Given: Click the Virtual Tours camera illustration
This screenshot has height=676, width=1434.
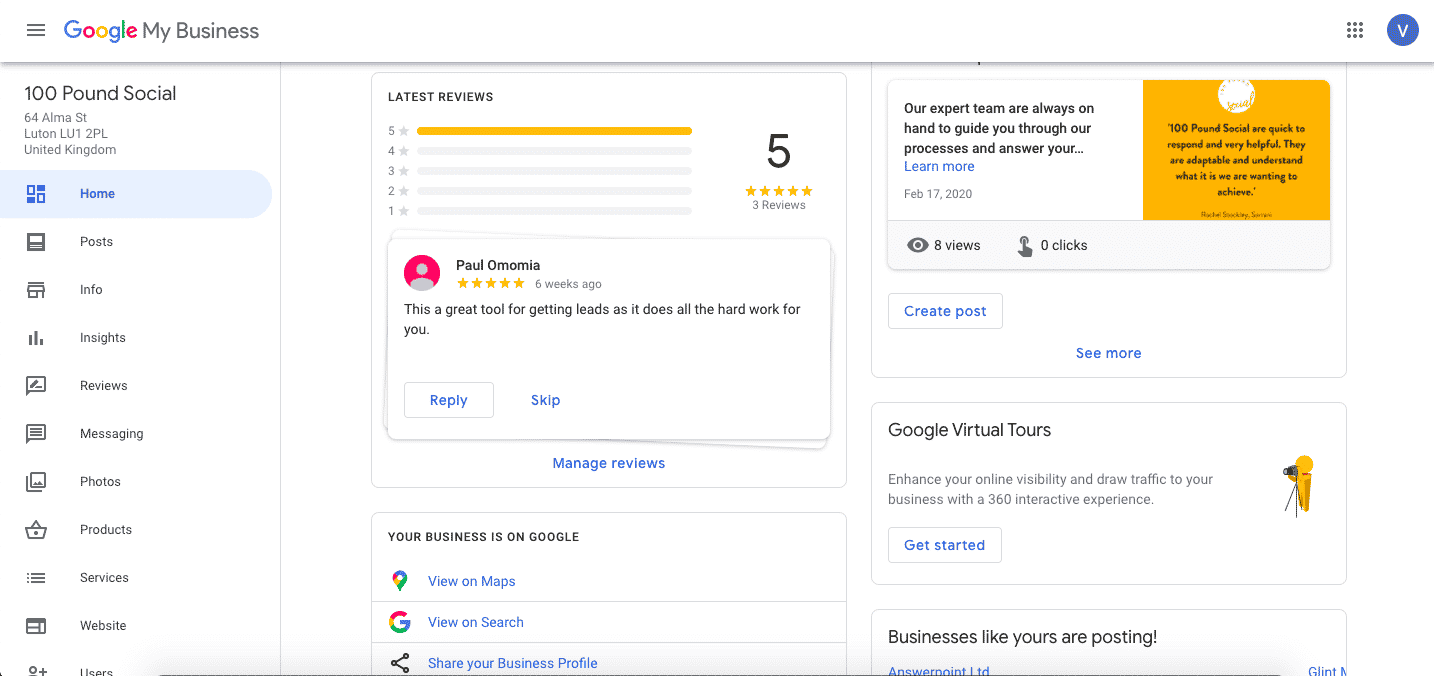Looking at the screenshot, I should 1299,486.
